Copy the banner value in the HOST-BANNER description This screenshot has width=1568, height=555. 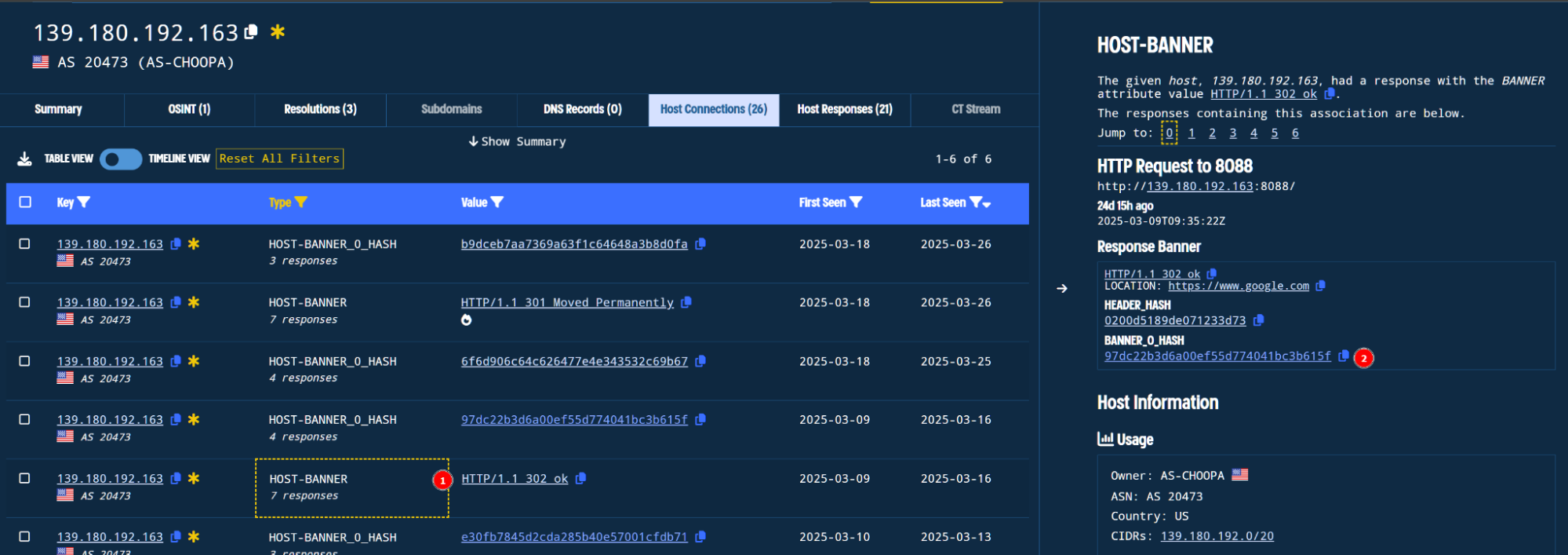click(x=1330, y=94)
